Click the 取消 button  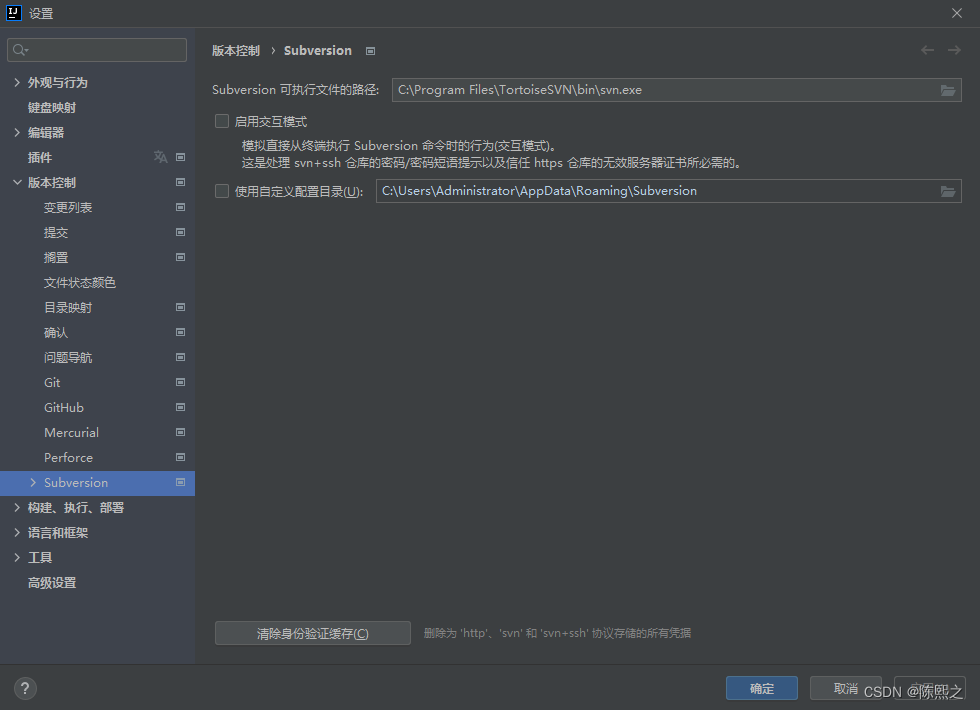click(846, 688)
